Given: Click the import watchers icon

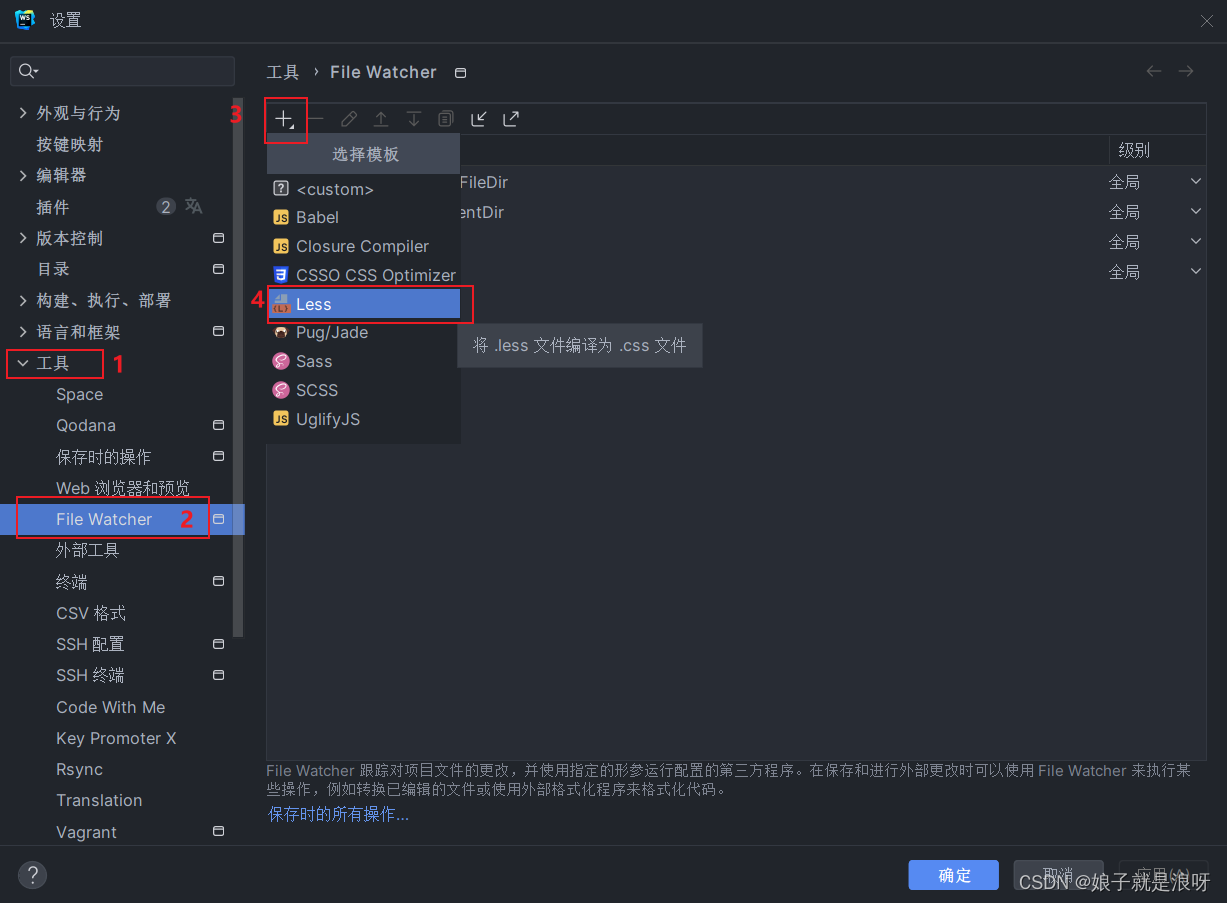Looking at the screenshot, I should tap(479, 118).
